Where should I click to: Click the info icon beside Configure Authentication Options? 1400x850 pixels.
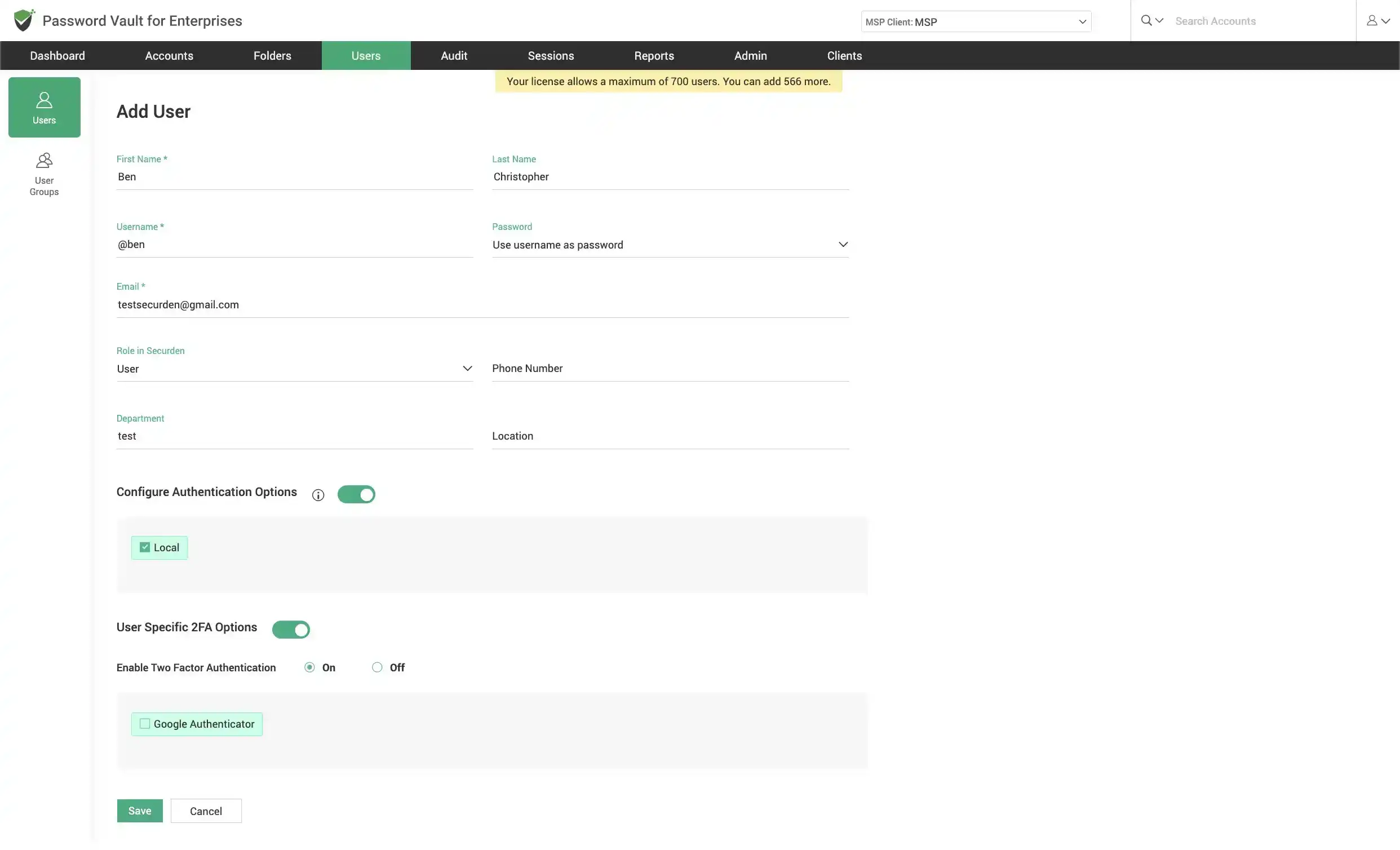[x=318, y=495]
